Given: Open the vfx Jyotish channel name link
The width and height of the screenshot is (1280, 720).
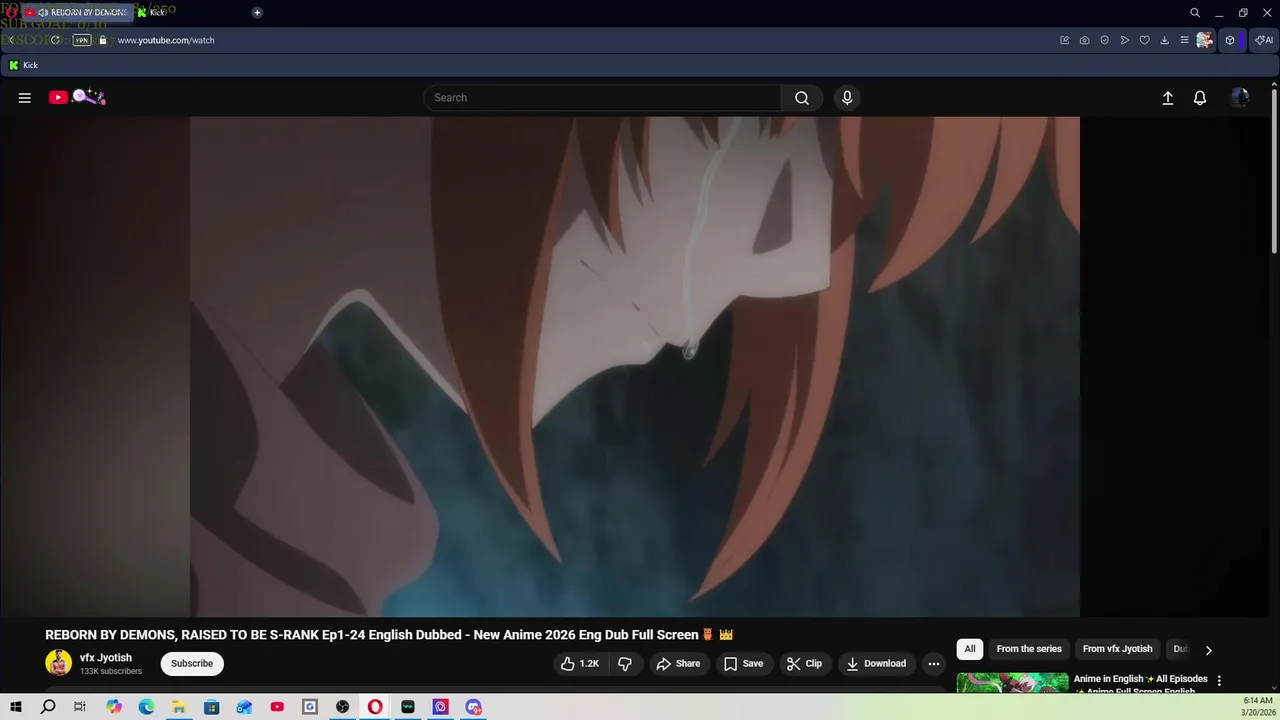Looking at the screenshot, I should click(106, 658).
